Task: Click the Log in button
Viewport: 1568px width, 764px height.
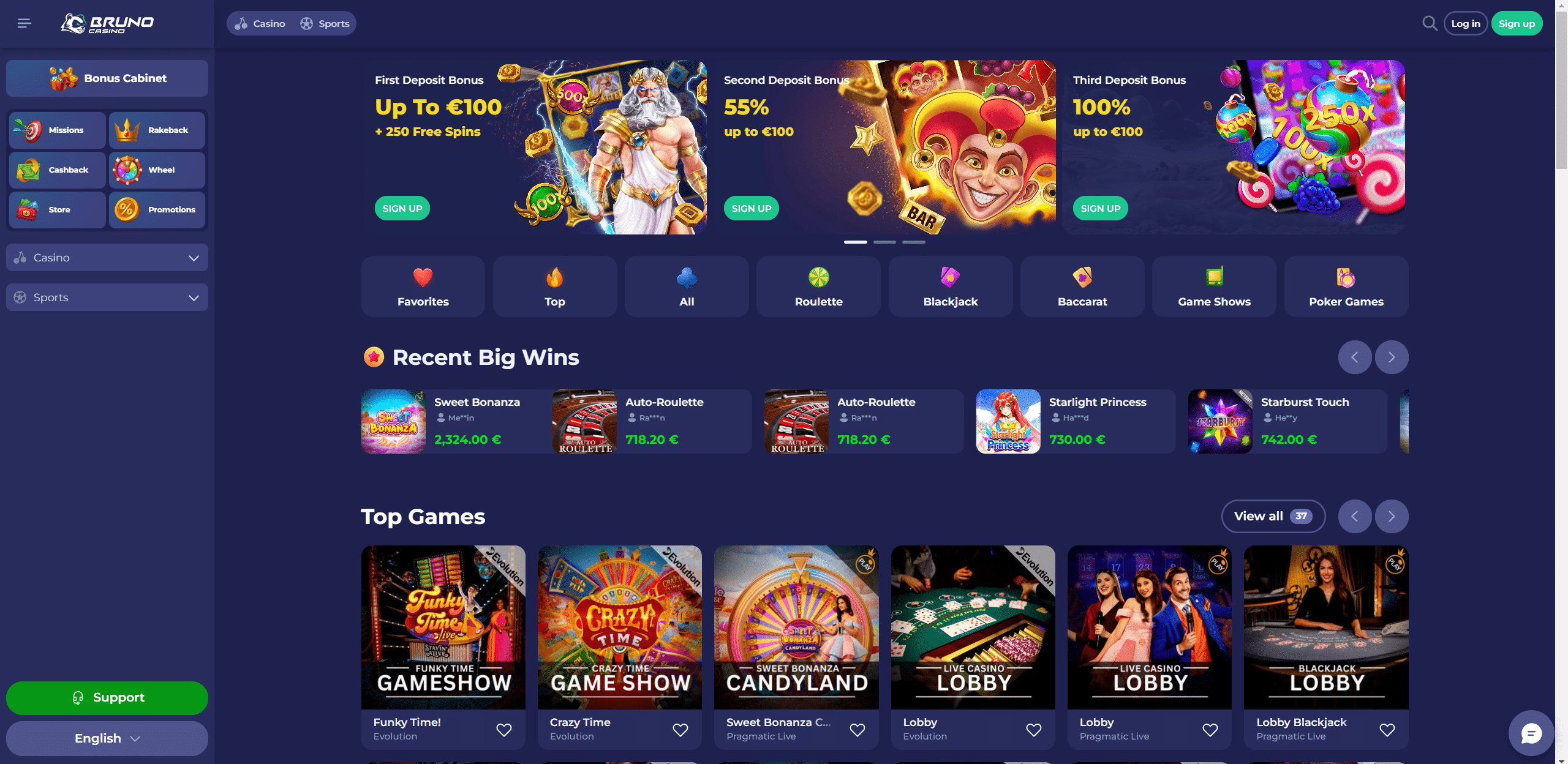Action: 1466,23
